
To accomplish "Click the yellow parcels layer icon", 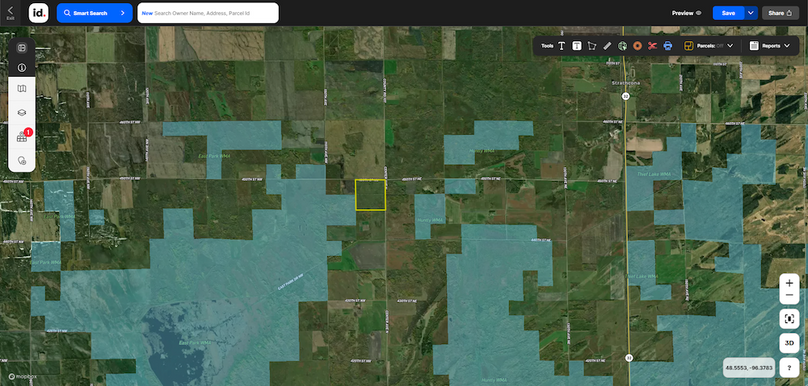I will click(688, 46).
